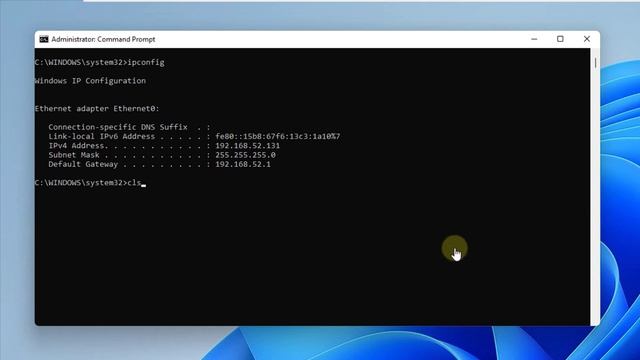Click 'Connection-specific DNS Suffix' line
The width and height of the screenshot is (640, 360).
click(129, 127)
